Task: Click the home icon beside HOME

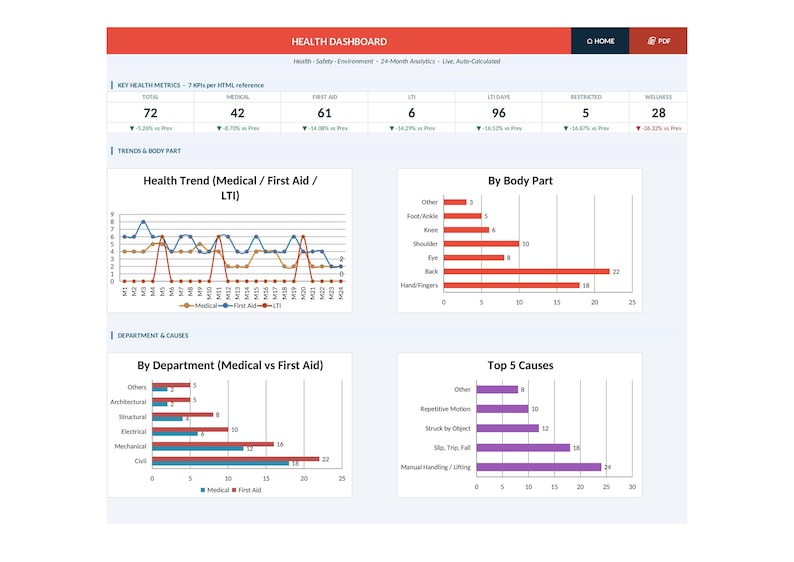Action: [x=589, y=41]
